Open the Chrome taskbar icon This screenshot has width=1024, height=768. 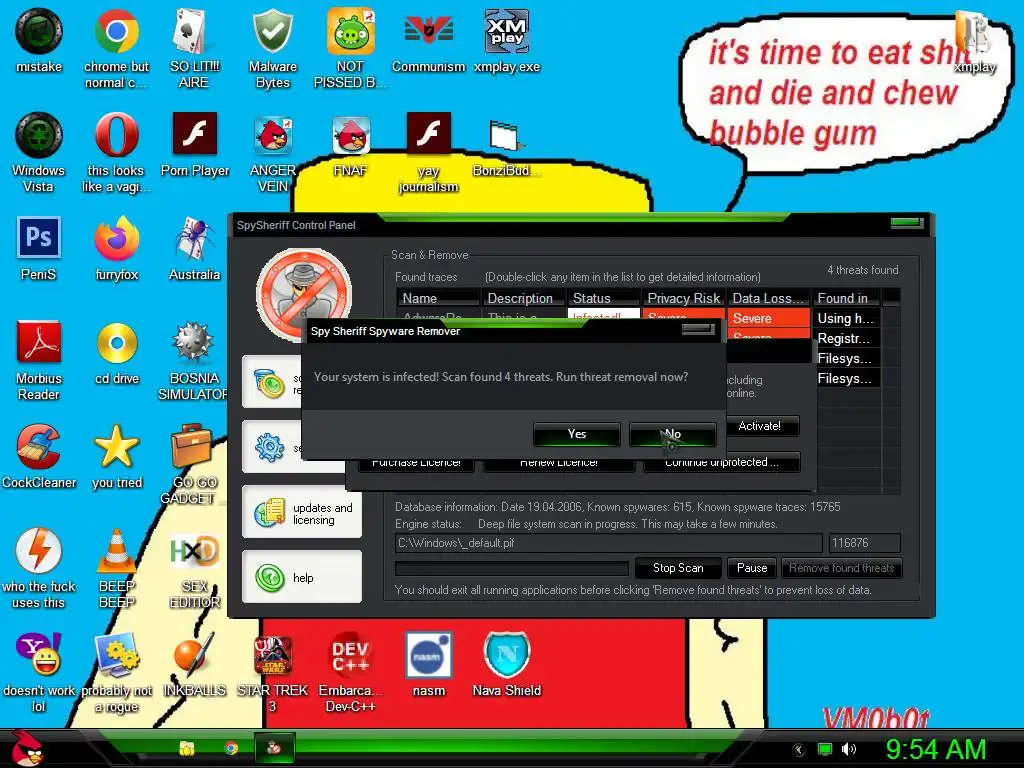click(231, 748)
